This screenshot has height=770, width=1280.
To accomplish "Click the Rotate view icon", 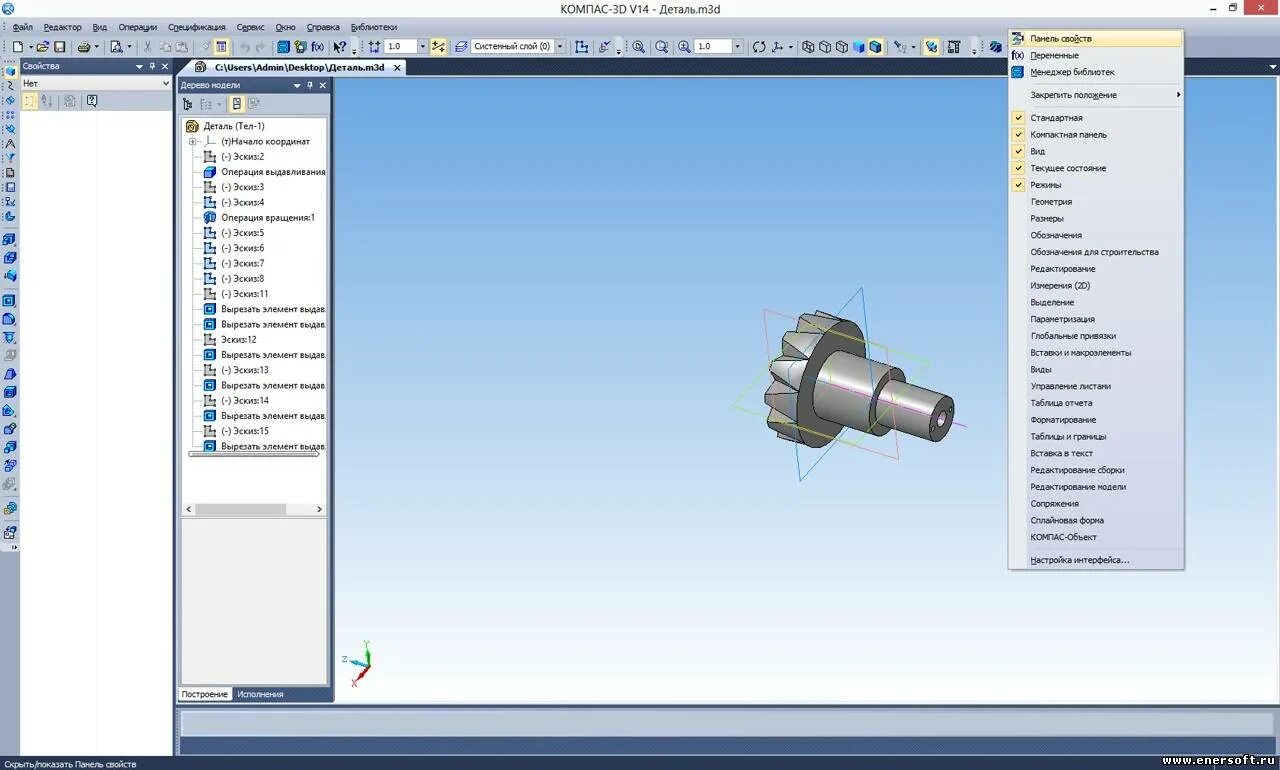I will 759,47.
